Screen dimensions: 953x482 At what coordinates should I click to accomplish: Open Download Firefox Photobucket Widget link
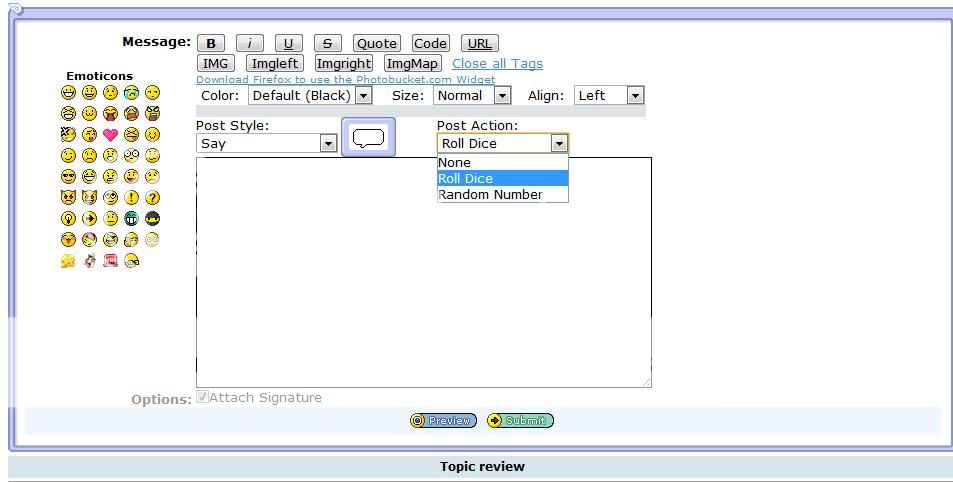pos(345,80)
